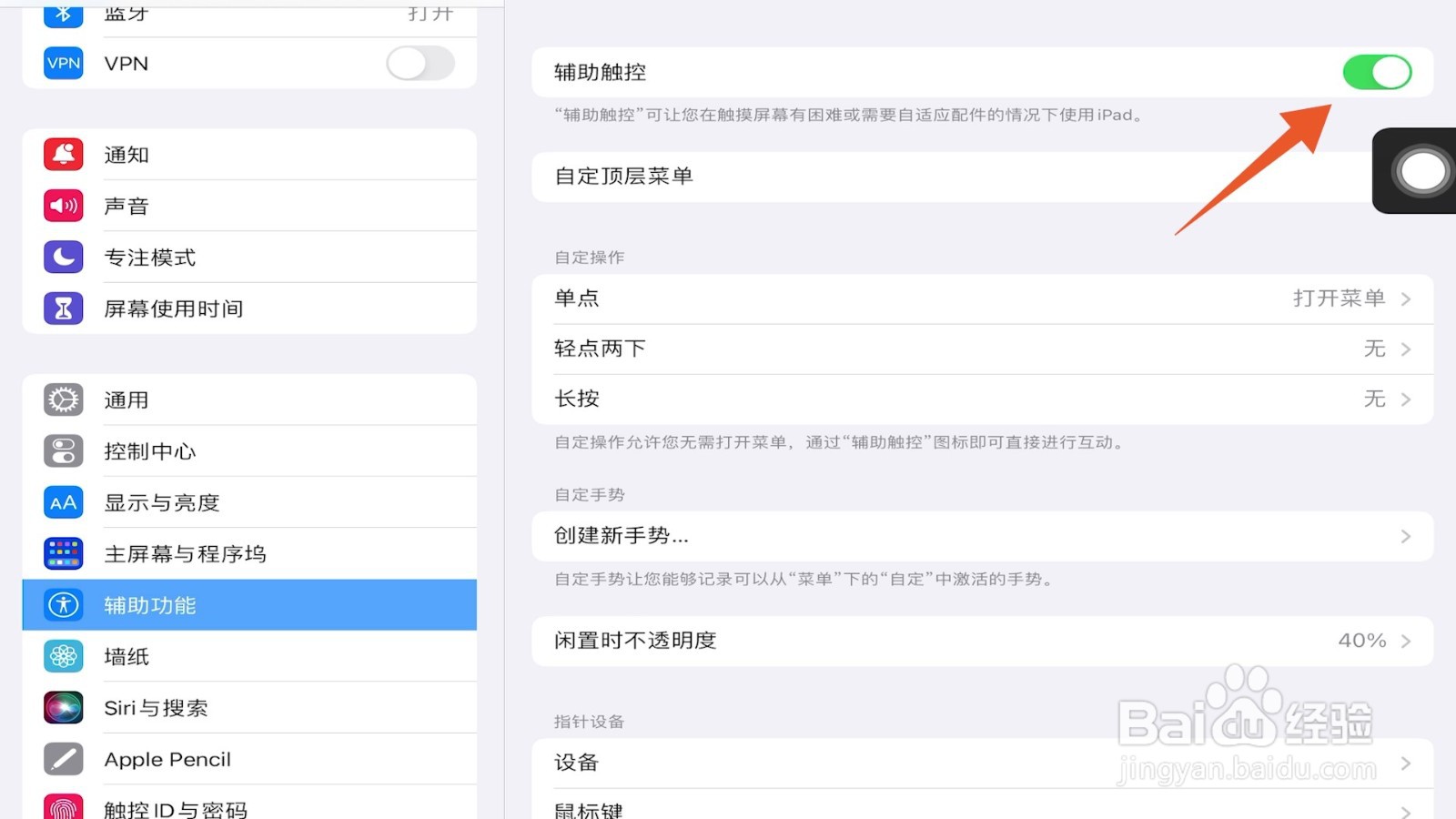Image resolution: width=1456 pixels, height=819 pixels.
Task: Select 控制中心 in settings sidebar
Action: (x=249, y=451)
